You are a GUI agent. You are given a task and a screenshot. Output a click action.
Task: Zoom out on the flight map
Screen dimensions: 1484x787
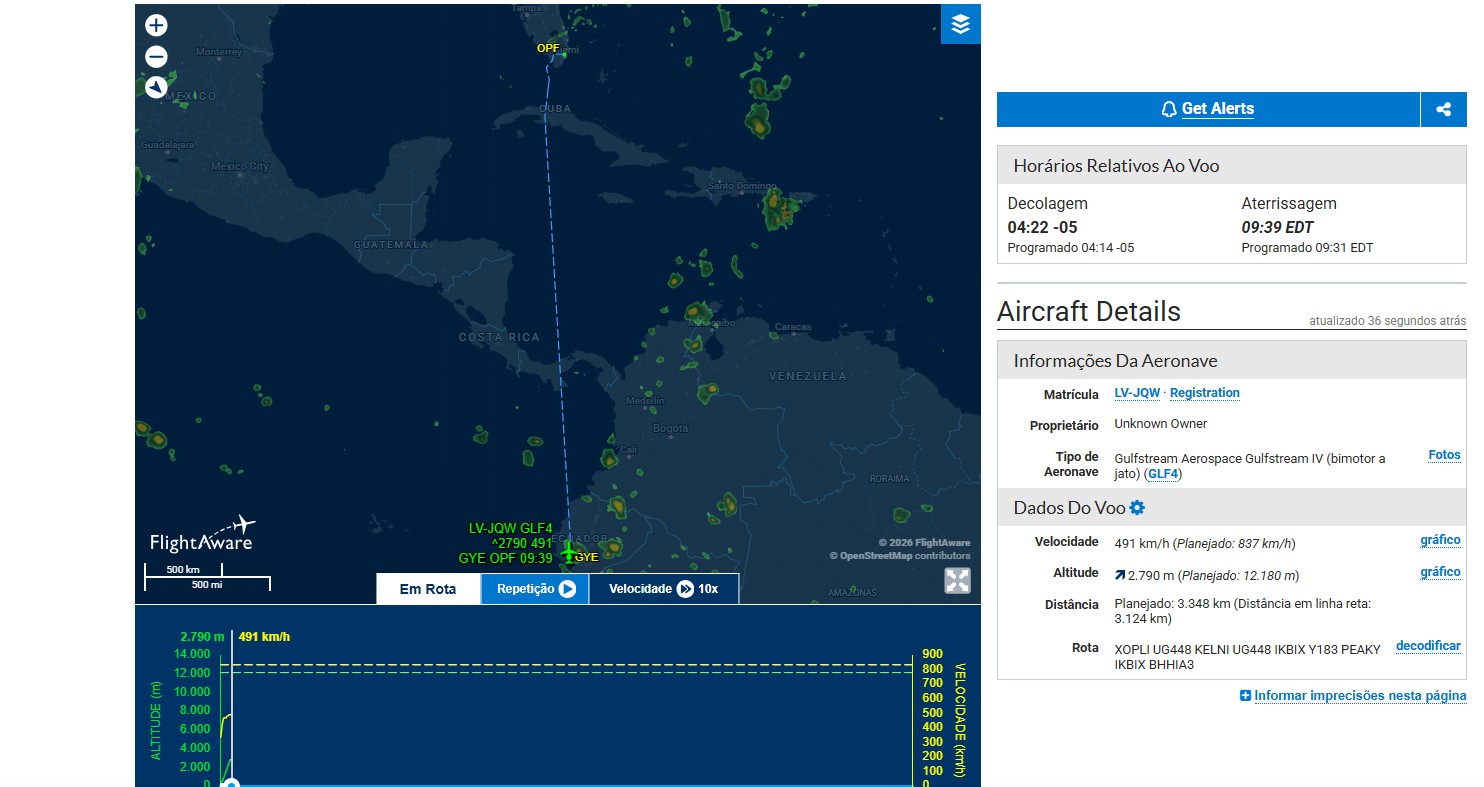point(156,57)
